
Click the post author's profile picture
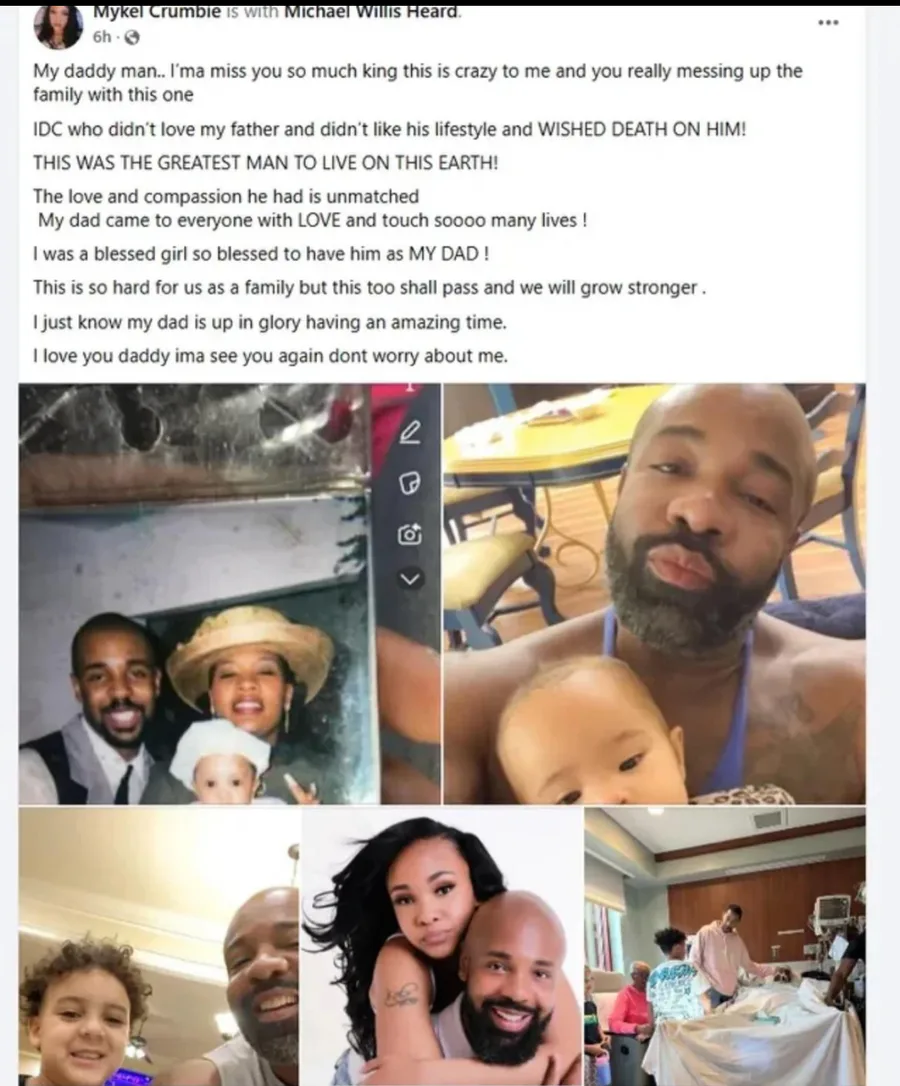pos(58,28)
